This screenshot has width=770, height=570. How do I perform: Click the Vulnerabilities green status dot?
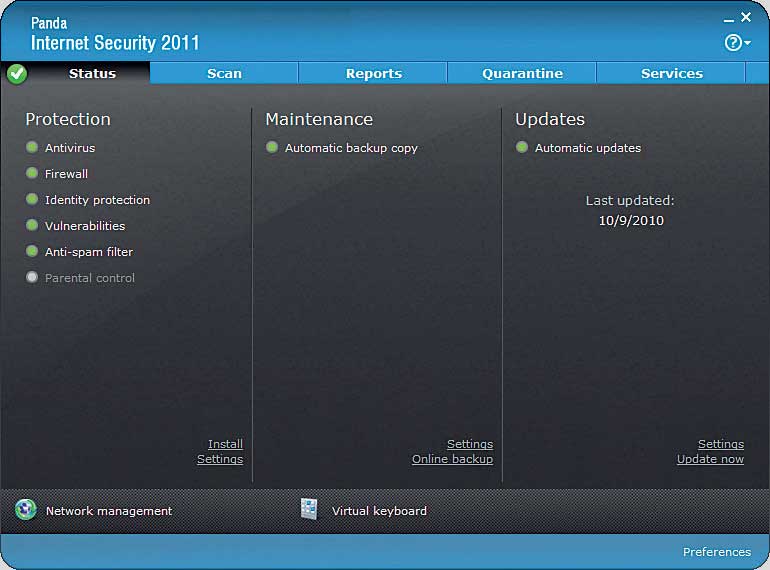click(32, 225)
